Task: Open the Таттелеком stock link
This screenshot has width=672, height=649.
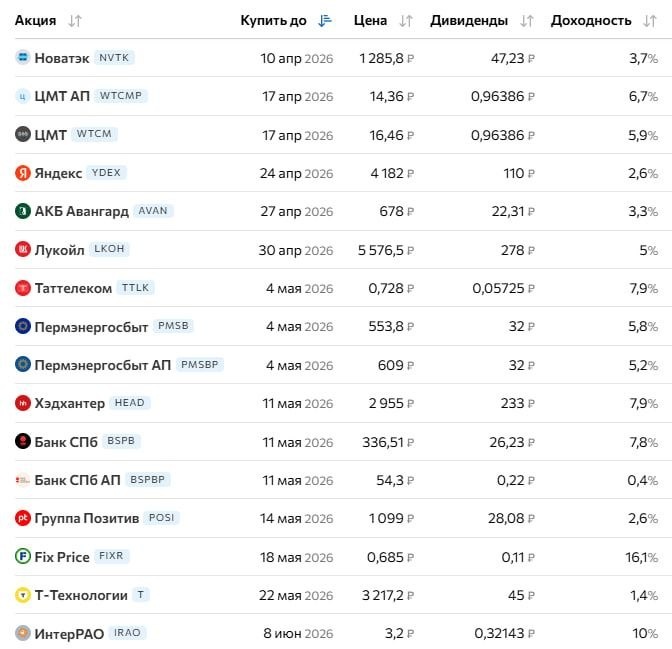Action: click(73, 288)
